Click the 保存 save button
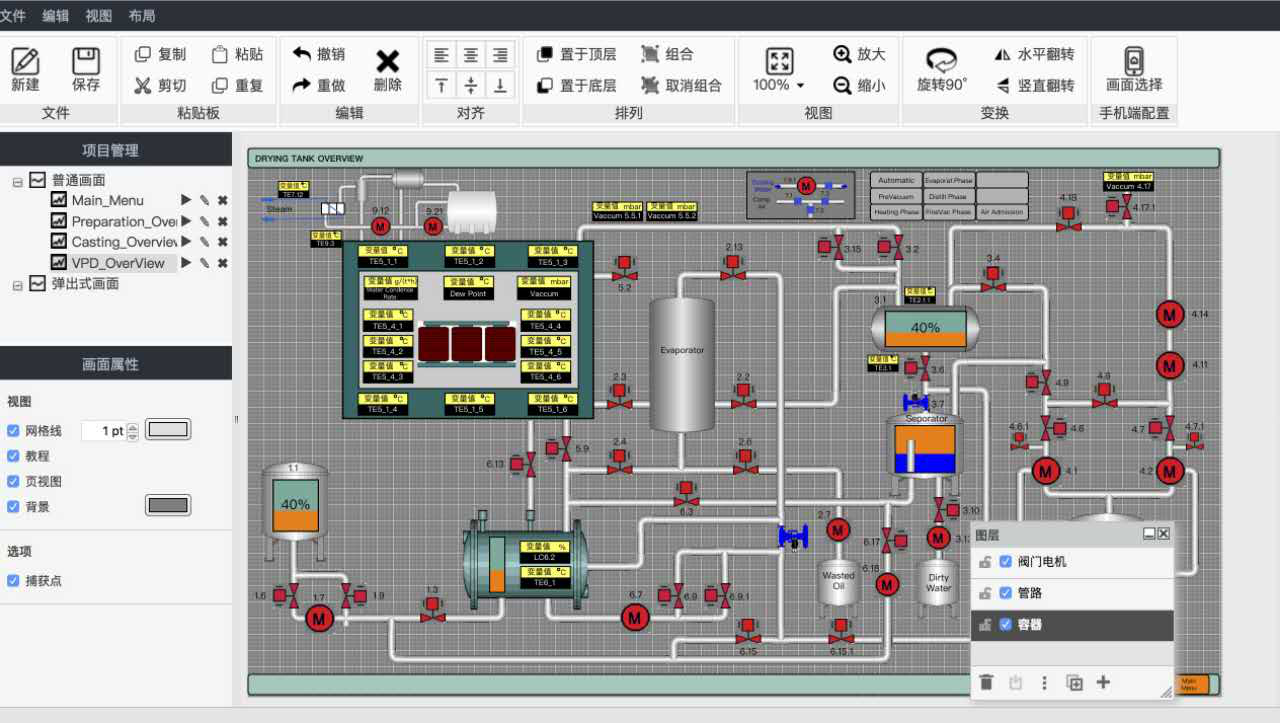Viewport: 1280px width, 723px height. pyautogui.click(x=86, y=68)
